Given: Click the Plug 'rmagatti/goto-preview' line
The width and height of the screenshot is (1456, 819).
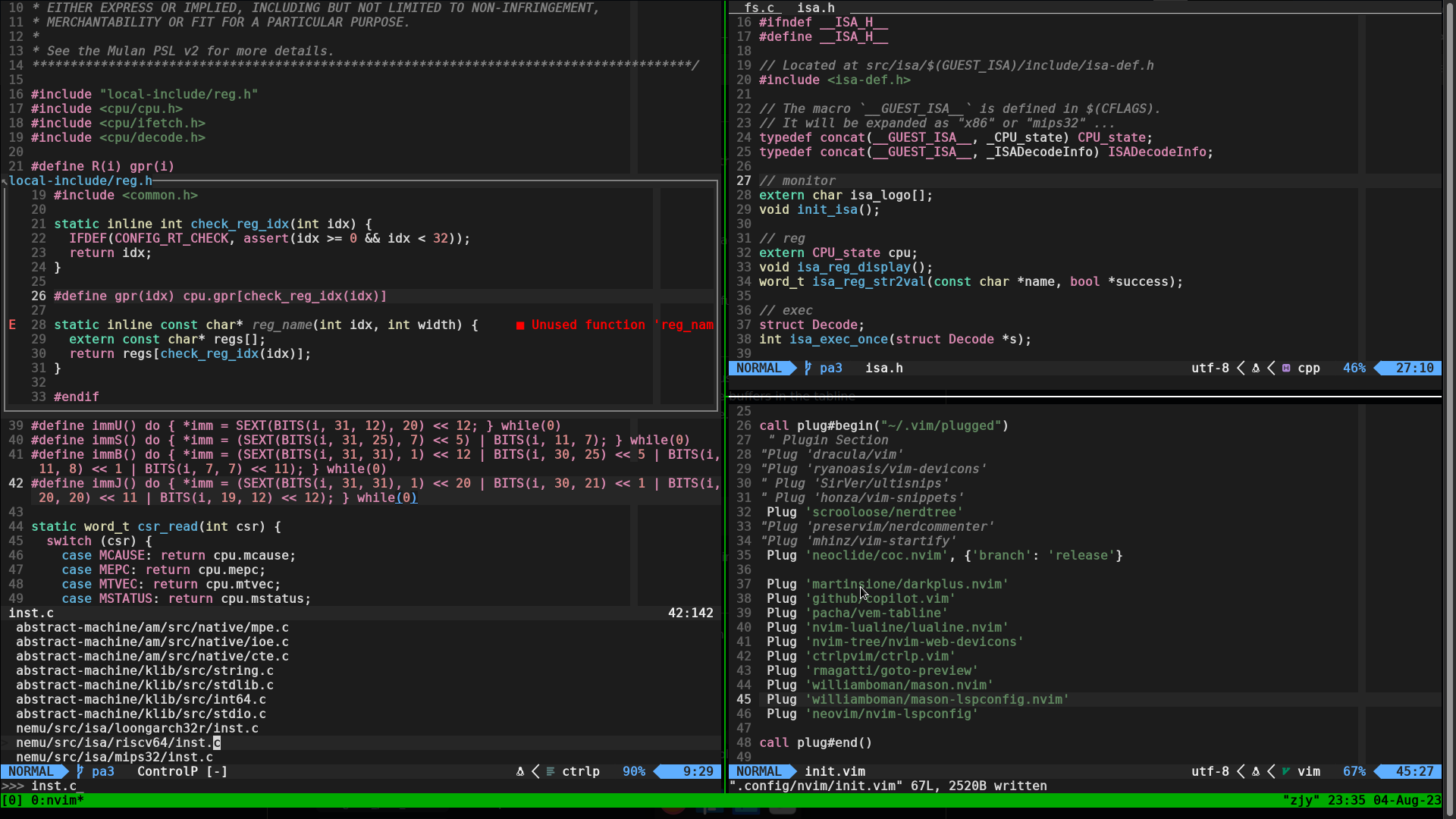Looking at the screenshot, I should [x=873, y=670].
